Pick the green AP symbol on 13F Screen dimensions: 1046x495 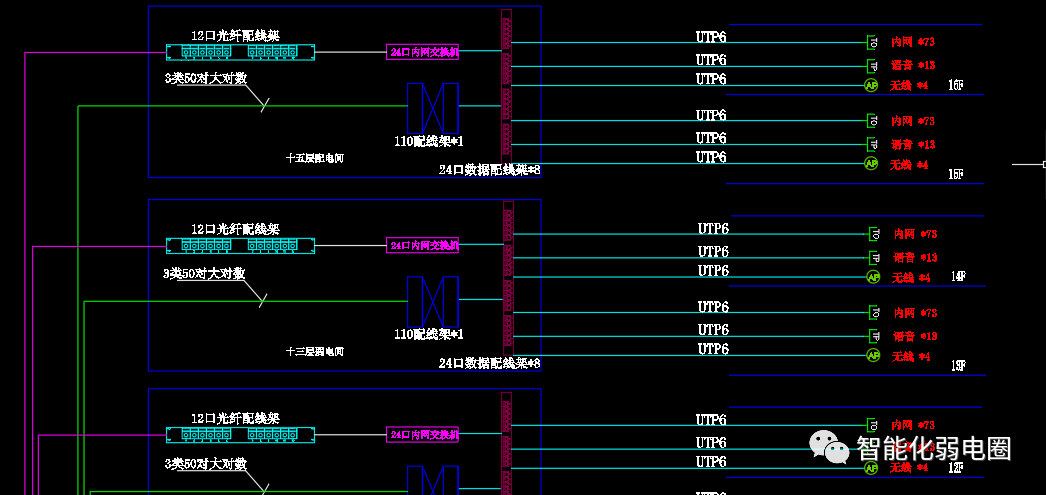pyautogui.click(x=873, y=355)
